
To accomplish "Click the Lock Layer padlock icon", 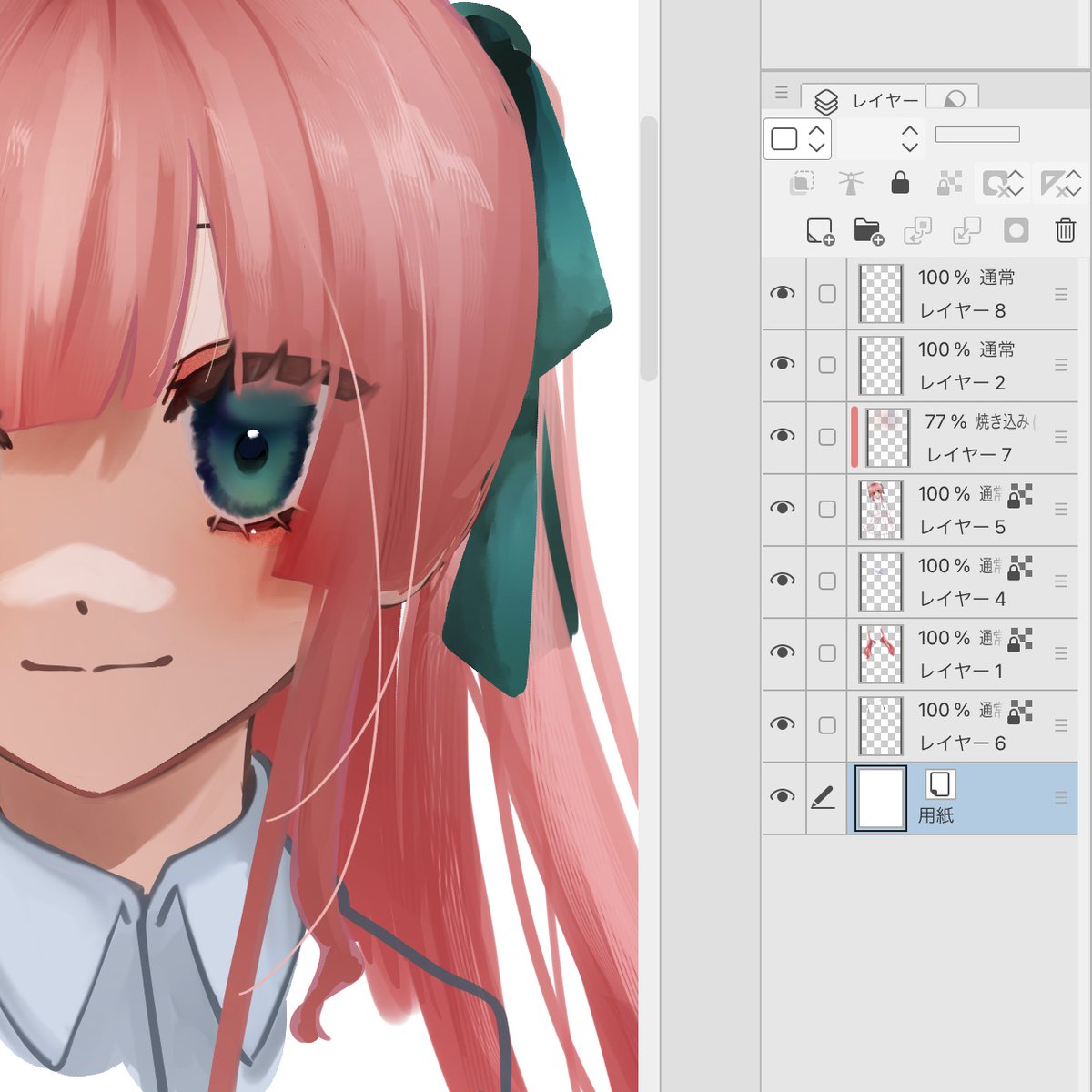I will [900, 183].
